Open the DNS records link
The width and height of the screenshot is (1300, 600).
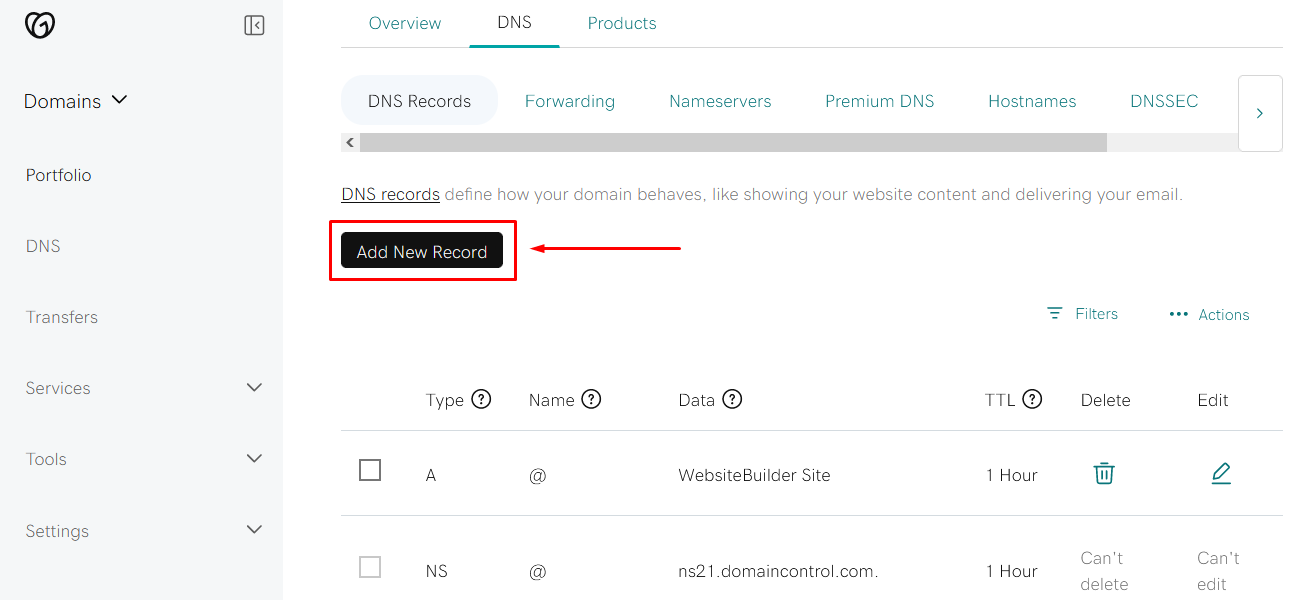click(x=390, y=193)
